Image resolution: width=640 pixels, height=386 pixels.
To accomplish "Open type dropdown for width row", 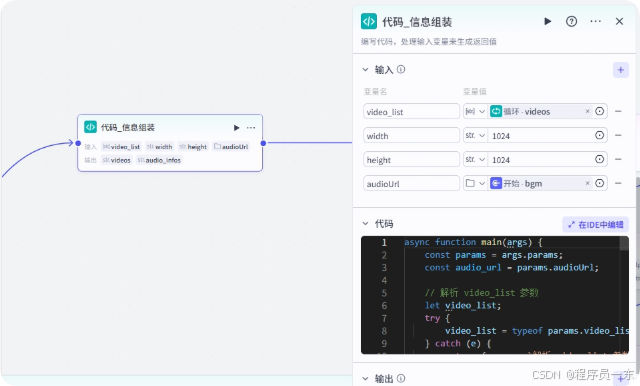I will click(x=475, y=135).
